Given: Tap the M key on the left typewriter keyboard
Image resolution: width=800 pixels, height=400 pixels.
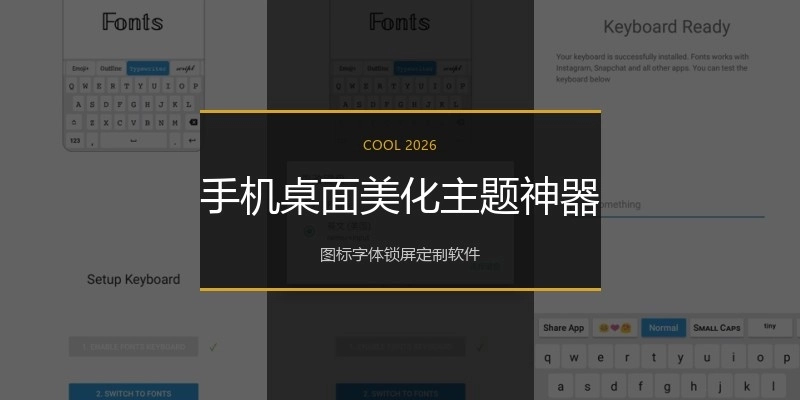Looking at the screenshot, I should (175, 122).
